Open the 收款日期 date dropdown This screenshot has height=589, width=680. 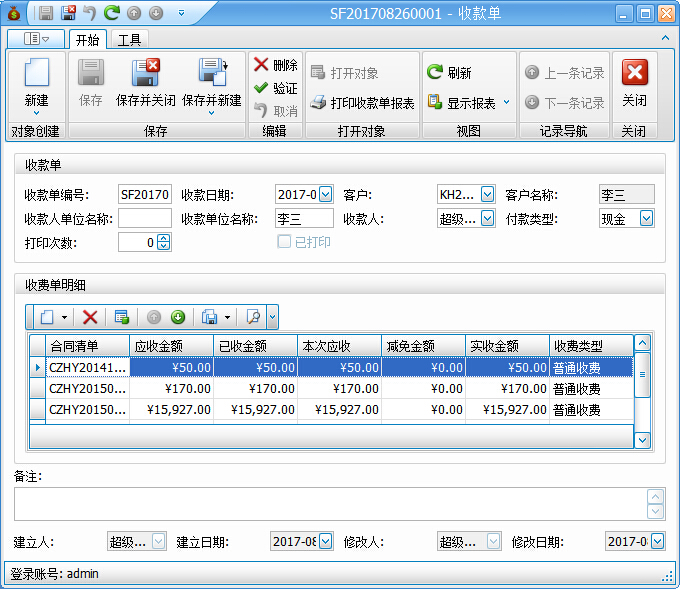pyautogui.click(x=324, y=194)
